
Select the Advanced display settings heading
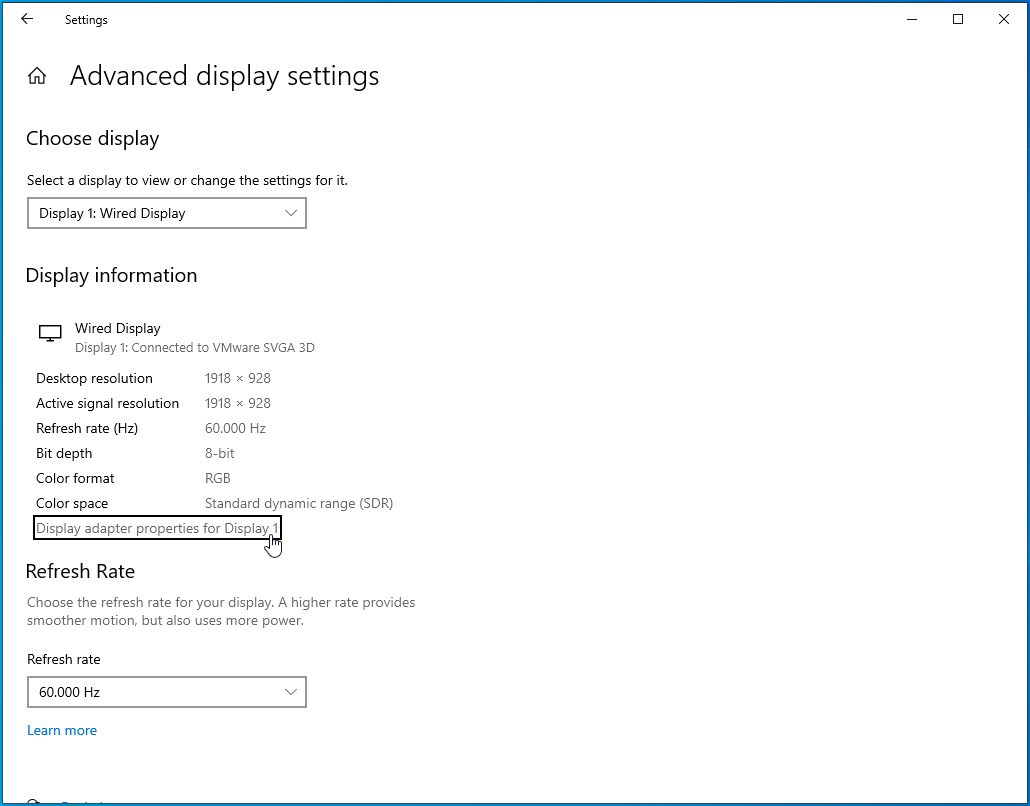tap(225, 76)
